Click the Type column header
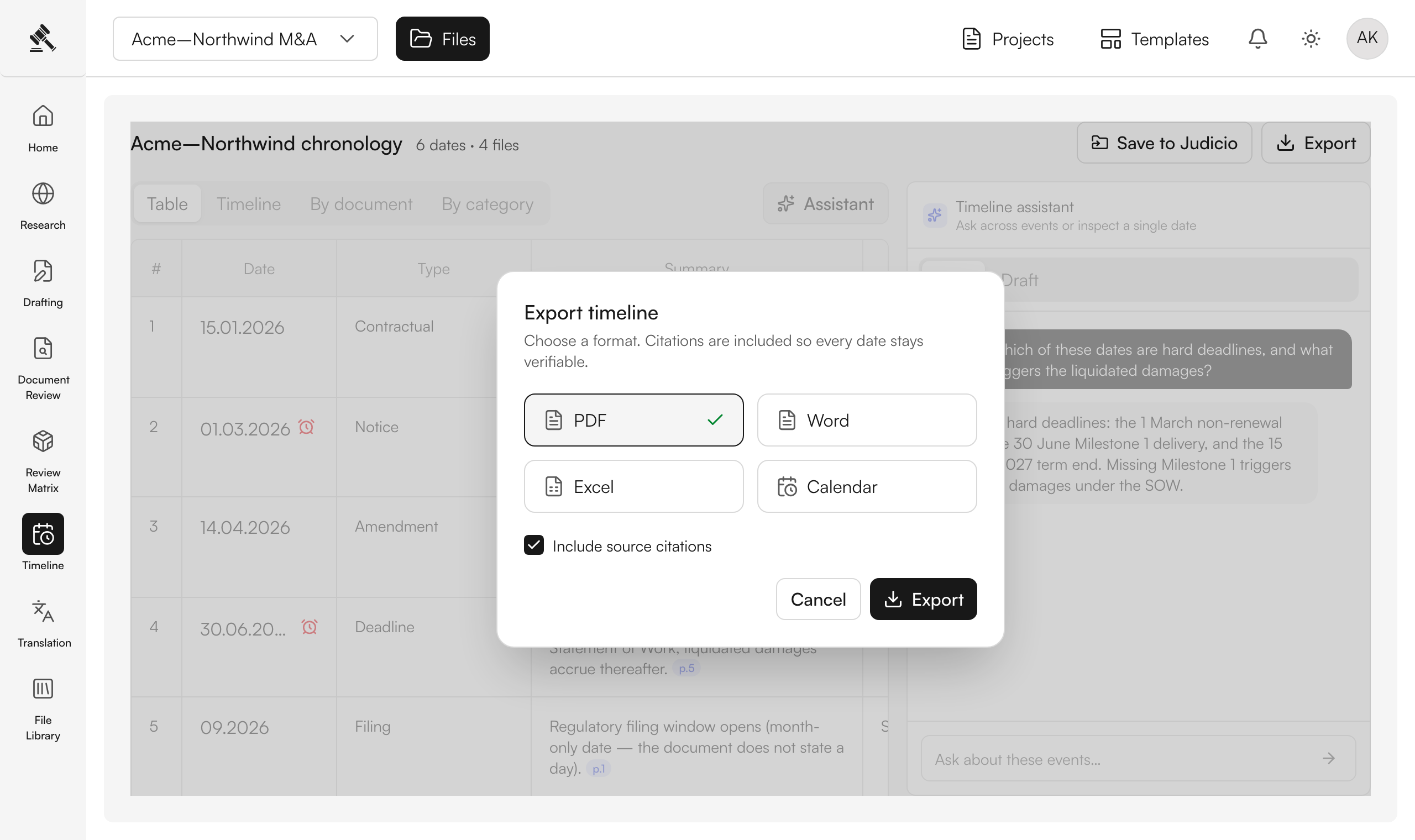Screen dimensions: 1415x840 433,268
